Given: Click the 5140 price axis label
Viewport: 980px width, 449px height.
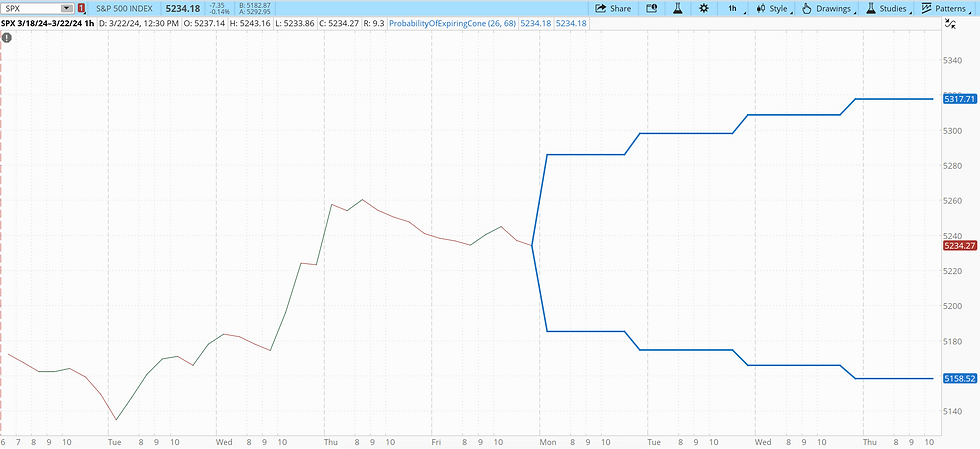Looking at the screenshot, I should (951, 410).
